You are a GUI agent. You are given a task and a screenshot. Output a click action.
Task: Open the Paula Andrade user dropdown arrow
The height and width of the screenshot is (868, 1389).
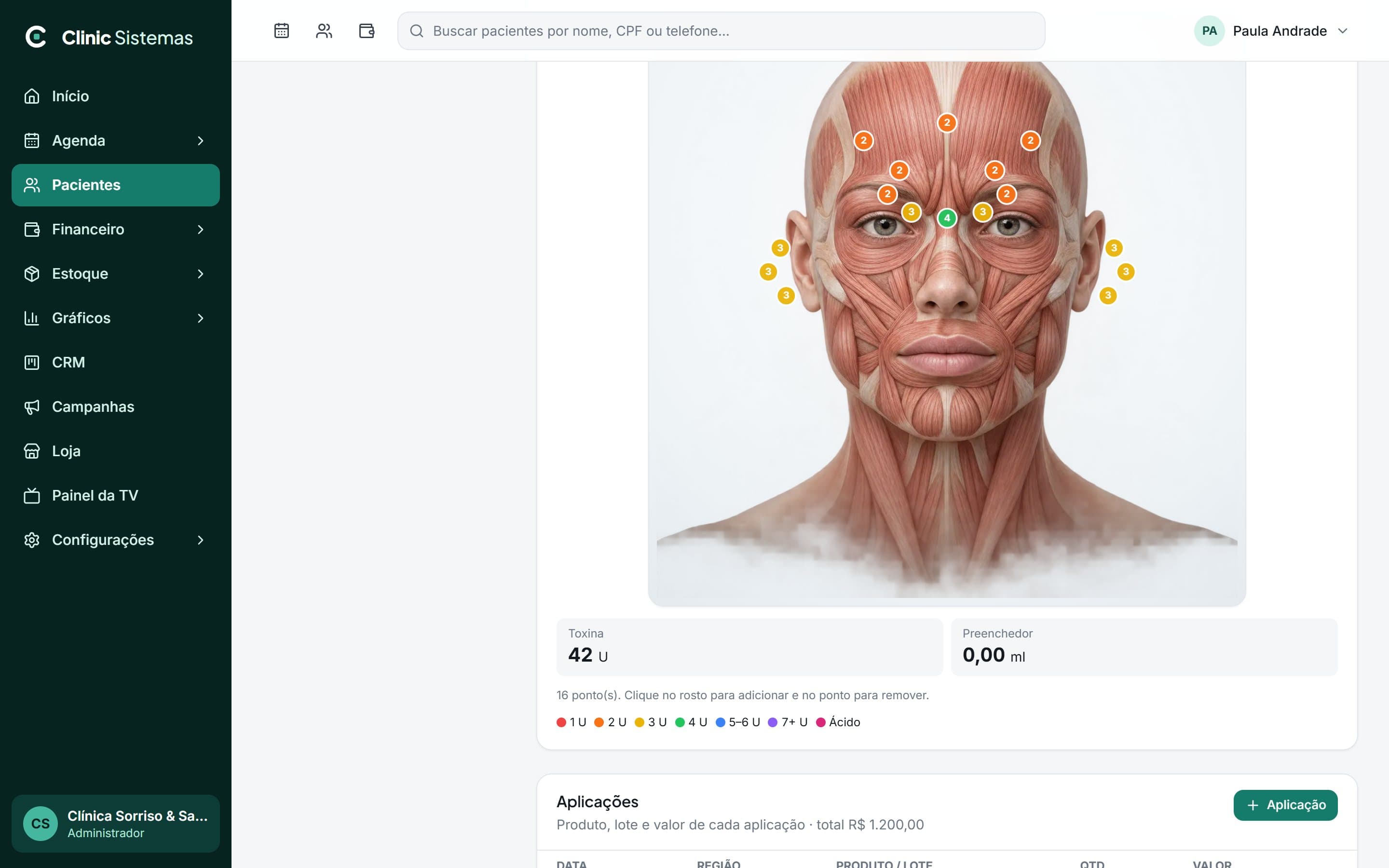1343,31
